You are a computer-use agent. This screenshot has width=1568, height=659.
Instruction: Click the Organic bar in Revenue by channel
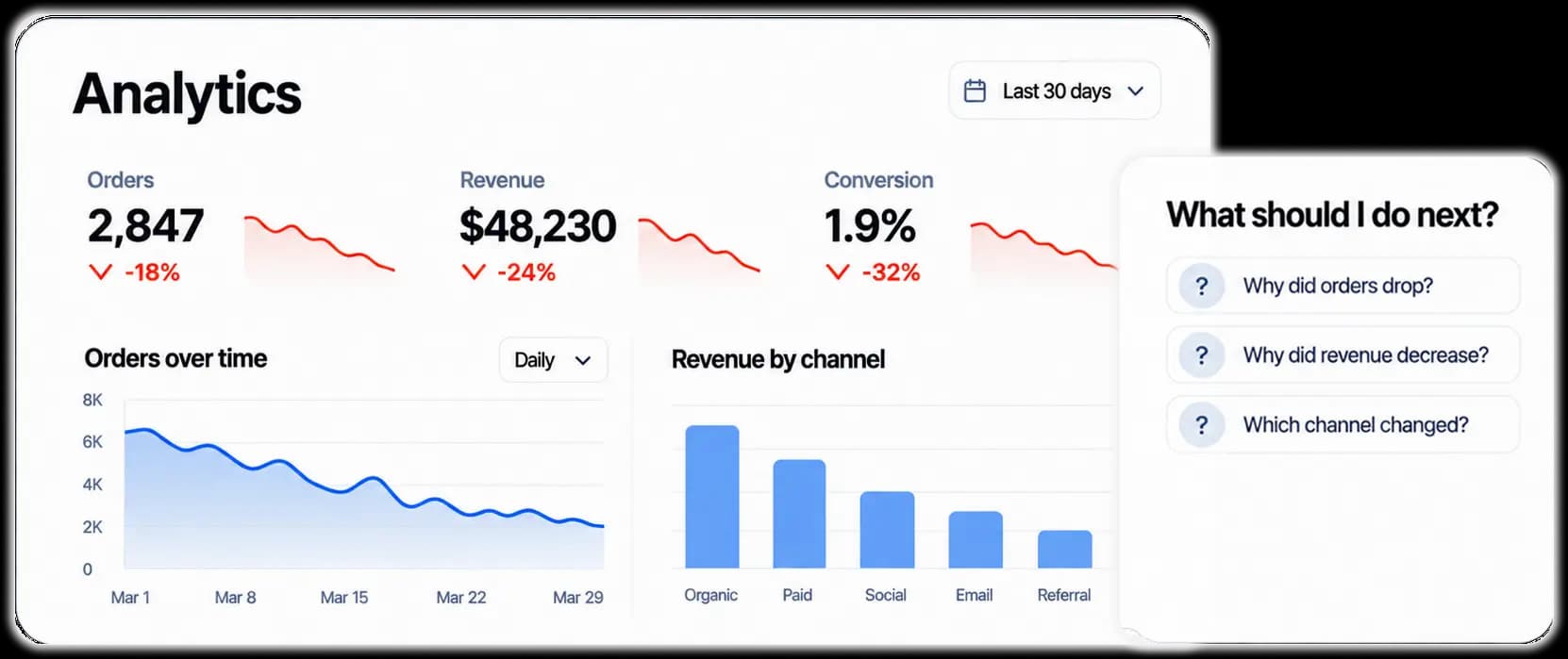click(712, 497)
